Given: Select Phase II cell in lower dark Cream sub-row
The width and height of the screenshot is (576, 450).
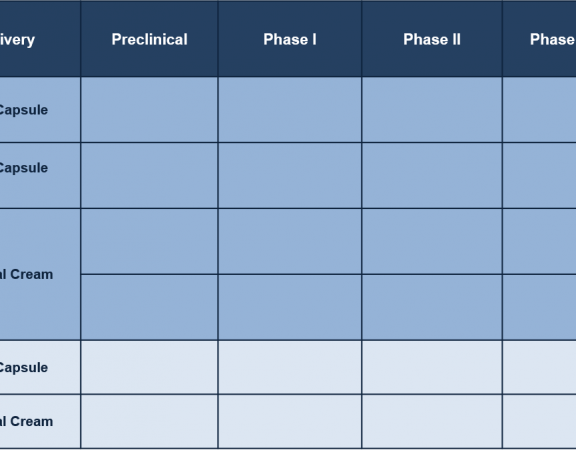Looking at the screenshot, I should [432, 307].
